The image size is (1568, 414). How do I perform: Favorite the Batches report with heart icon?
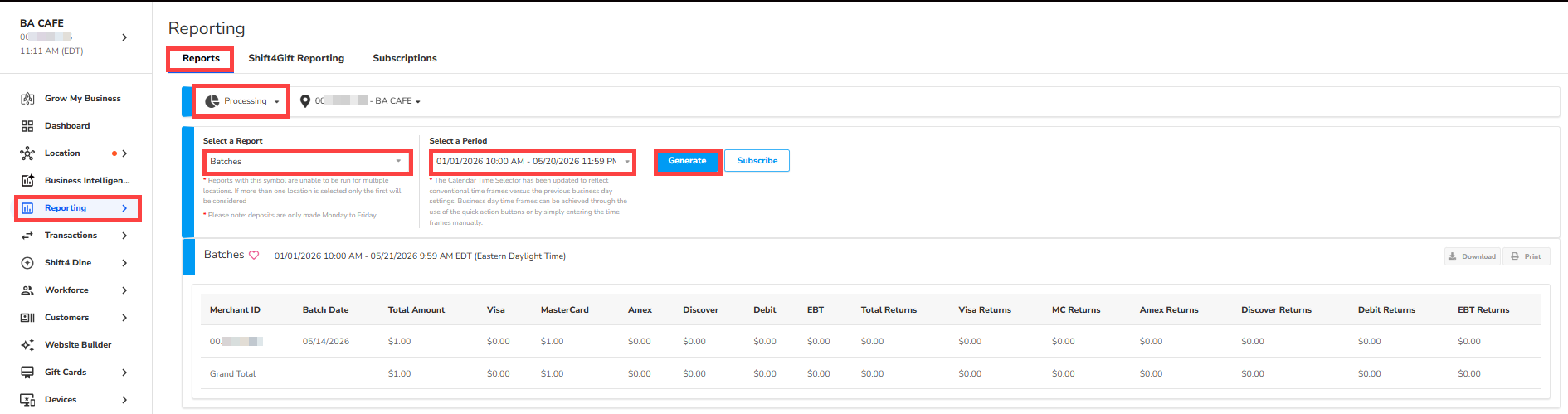[x=254, y=256]
